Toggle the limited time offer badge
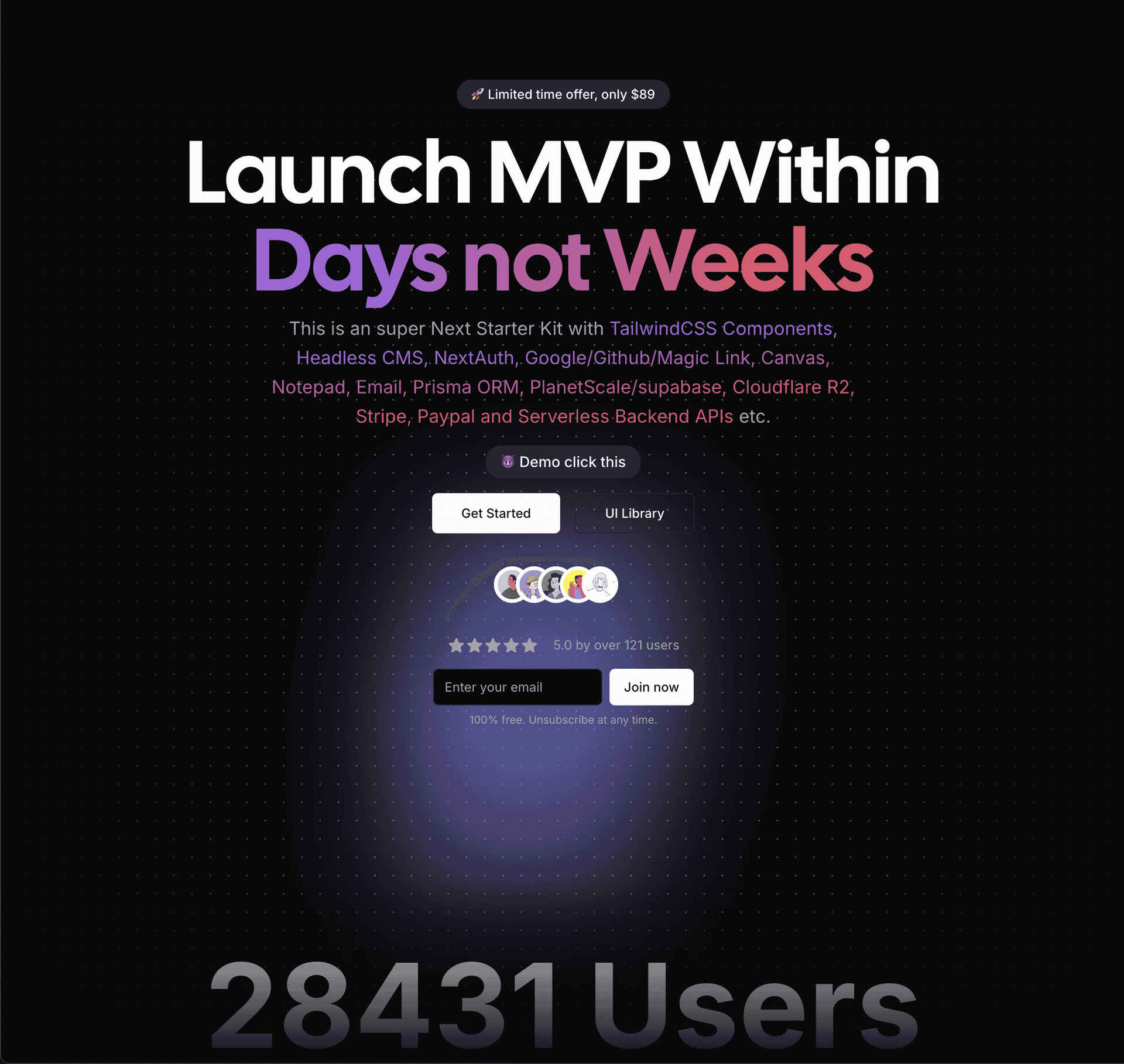The height and width of the screenshot is (1064, 1124). [561, 94]
